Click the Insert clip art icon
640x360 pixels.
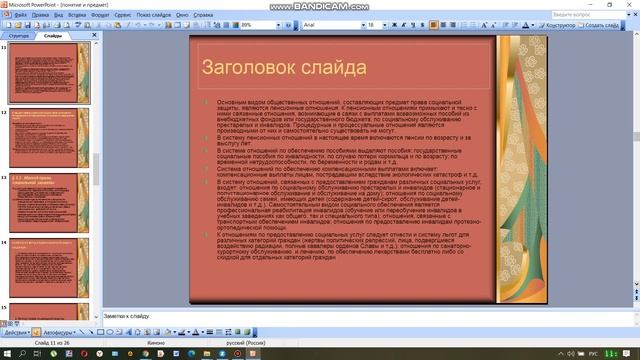pyautogui.click(x=147, y=332)
